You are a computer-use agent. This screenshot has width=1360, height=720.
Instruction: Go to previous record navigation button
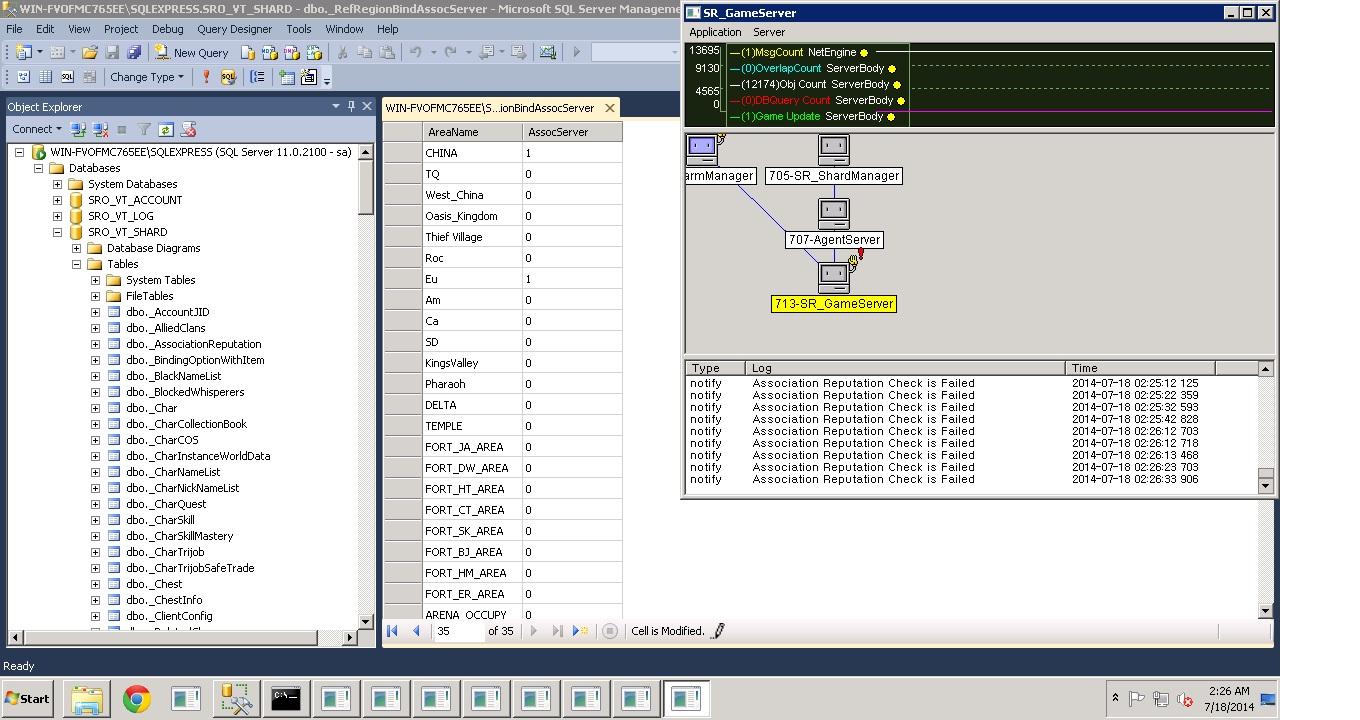[x=416, y=631]
